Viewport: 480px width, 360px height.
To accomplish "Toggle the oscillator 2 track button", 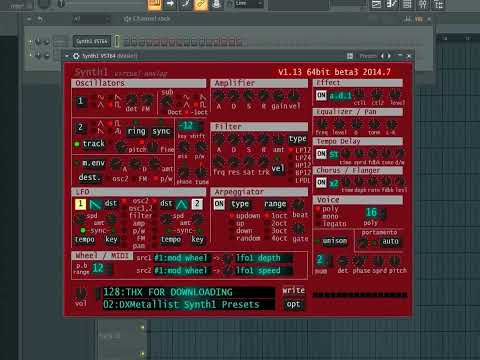I will pyautogui.click(x=94, y=144).
